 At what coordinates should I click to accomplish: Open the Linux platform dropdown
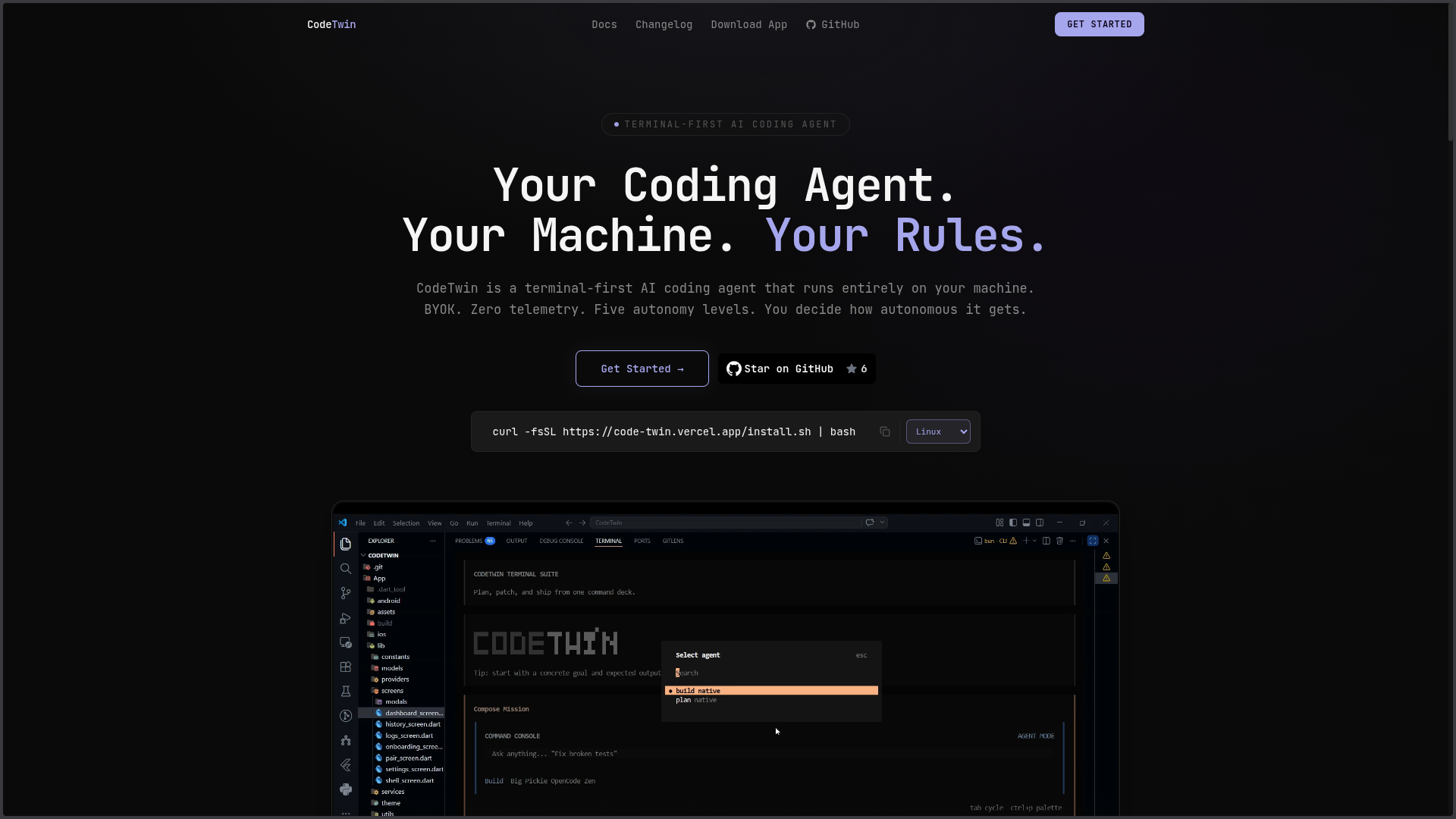[938, 432]
